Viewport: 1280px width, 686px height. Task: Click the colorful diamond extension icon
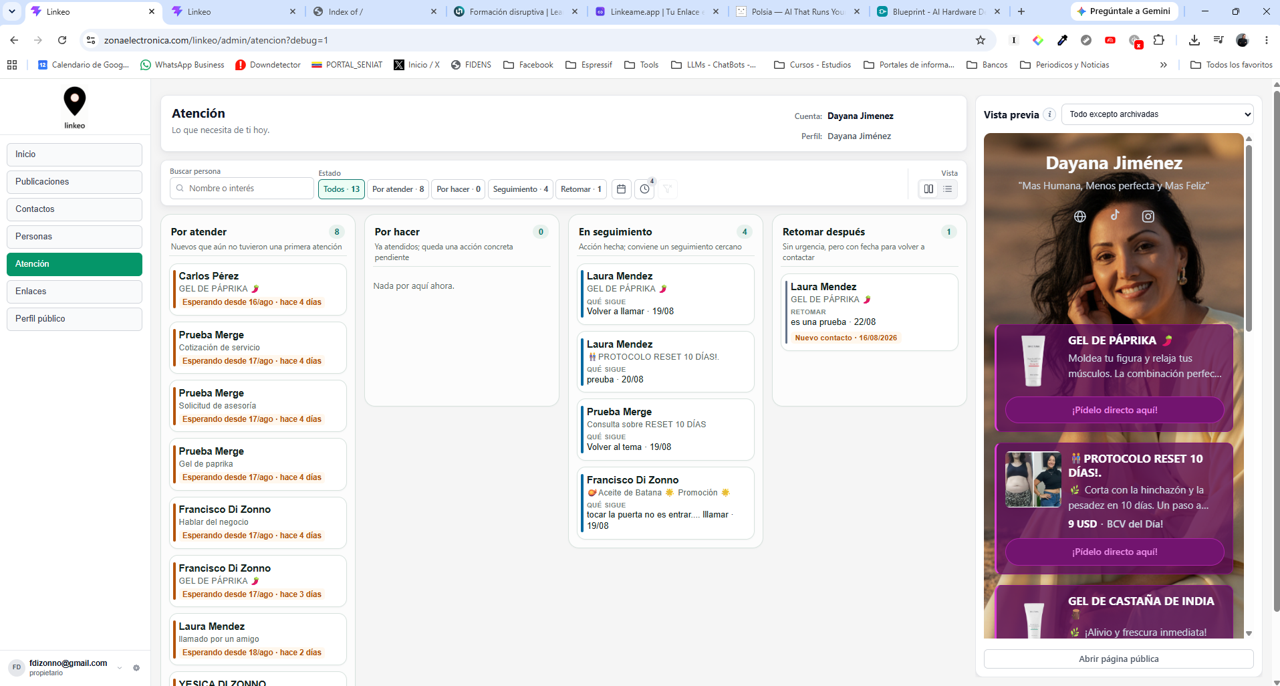pos(1038,40)
